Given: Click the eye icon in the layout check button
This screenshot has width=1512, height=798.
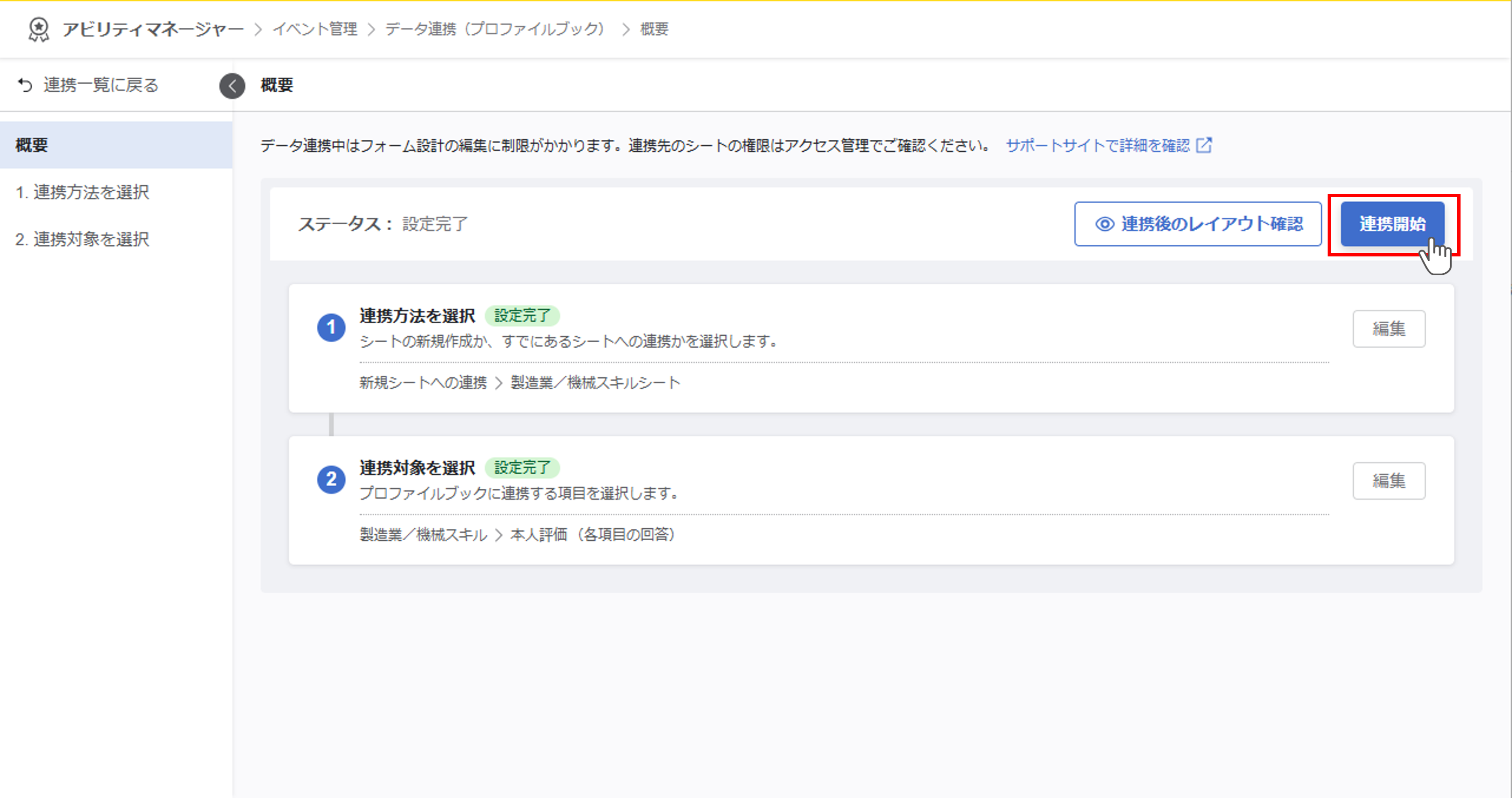Looking at the screenshot, I should tap(1105, 224).
